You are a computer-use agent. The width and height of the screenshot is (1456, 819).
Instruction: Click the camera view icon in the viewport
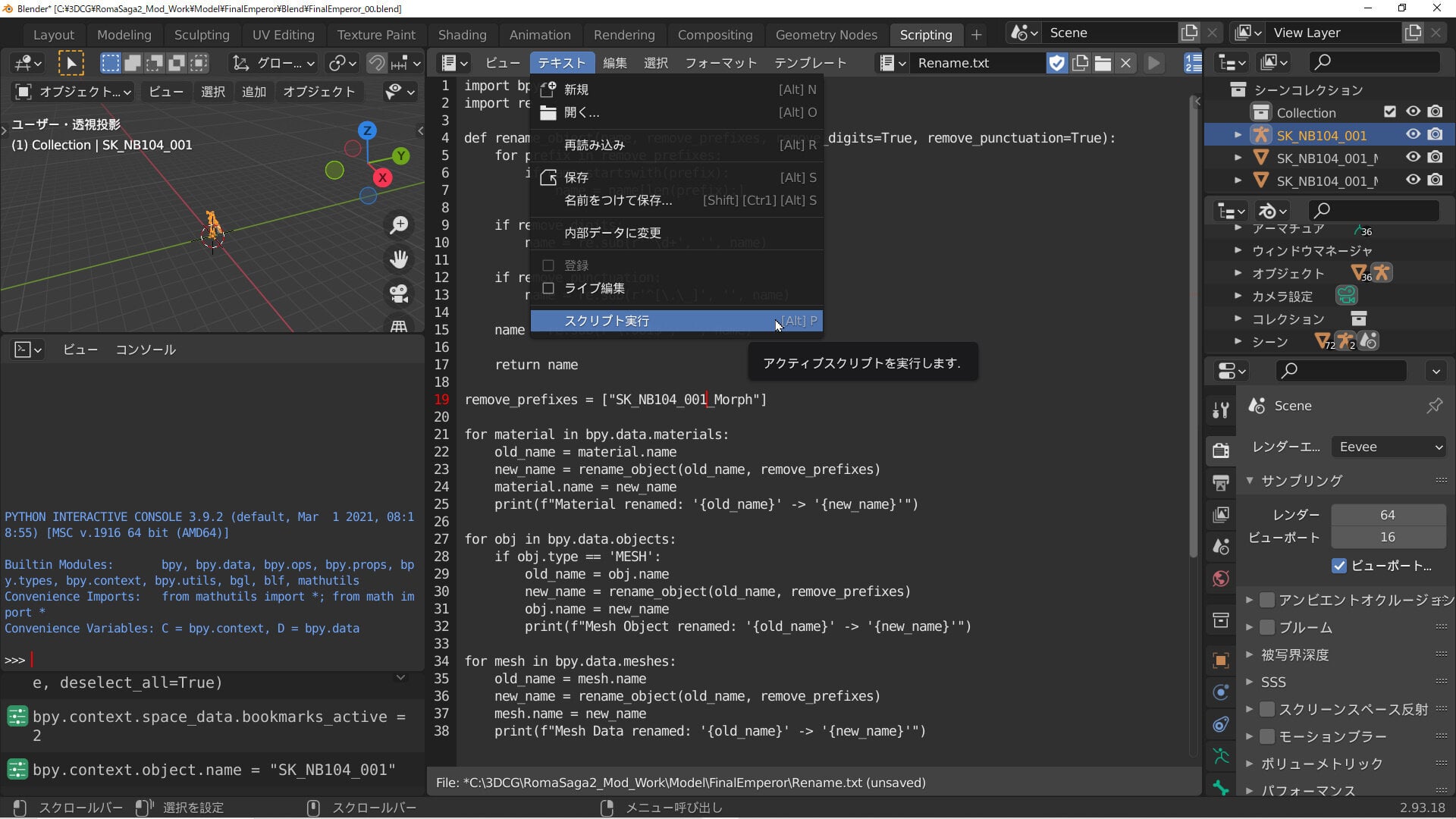click(399, 293)
